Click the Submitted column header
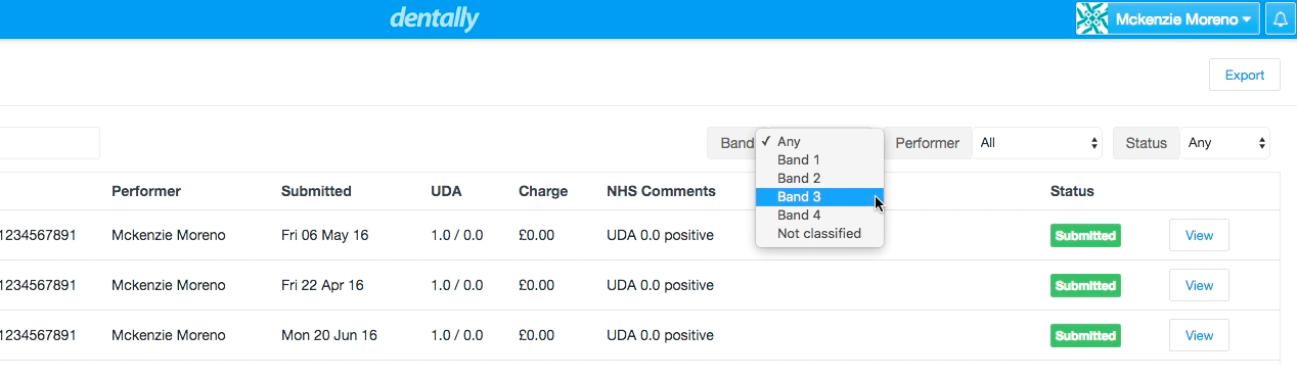Screen dimensions: 1297x365 [x=316, y=191]
